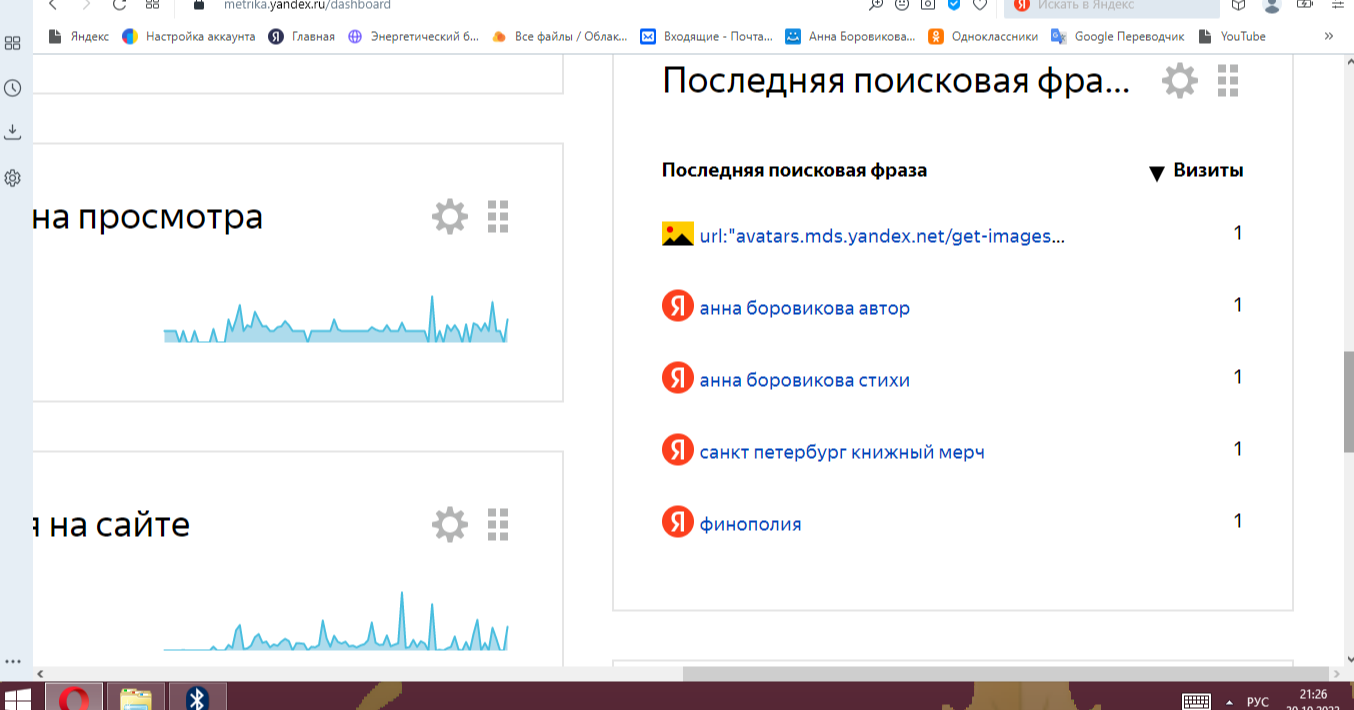
Task: Click grid icon of 'Последняя поисковая фраза' widget
Action: 1228,81
